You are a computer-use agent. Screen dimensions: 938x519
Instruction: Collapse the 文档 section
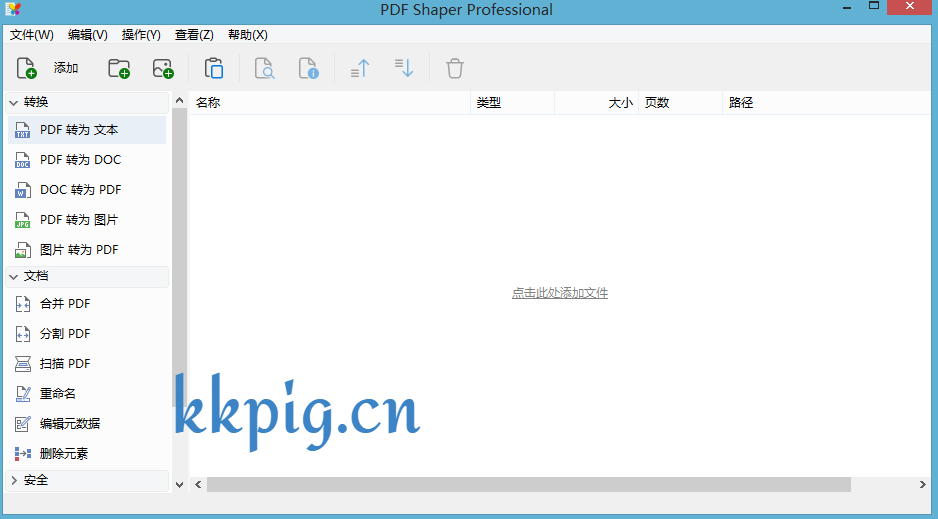[x=87, y=276]
